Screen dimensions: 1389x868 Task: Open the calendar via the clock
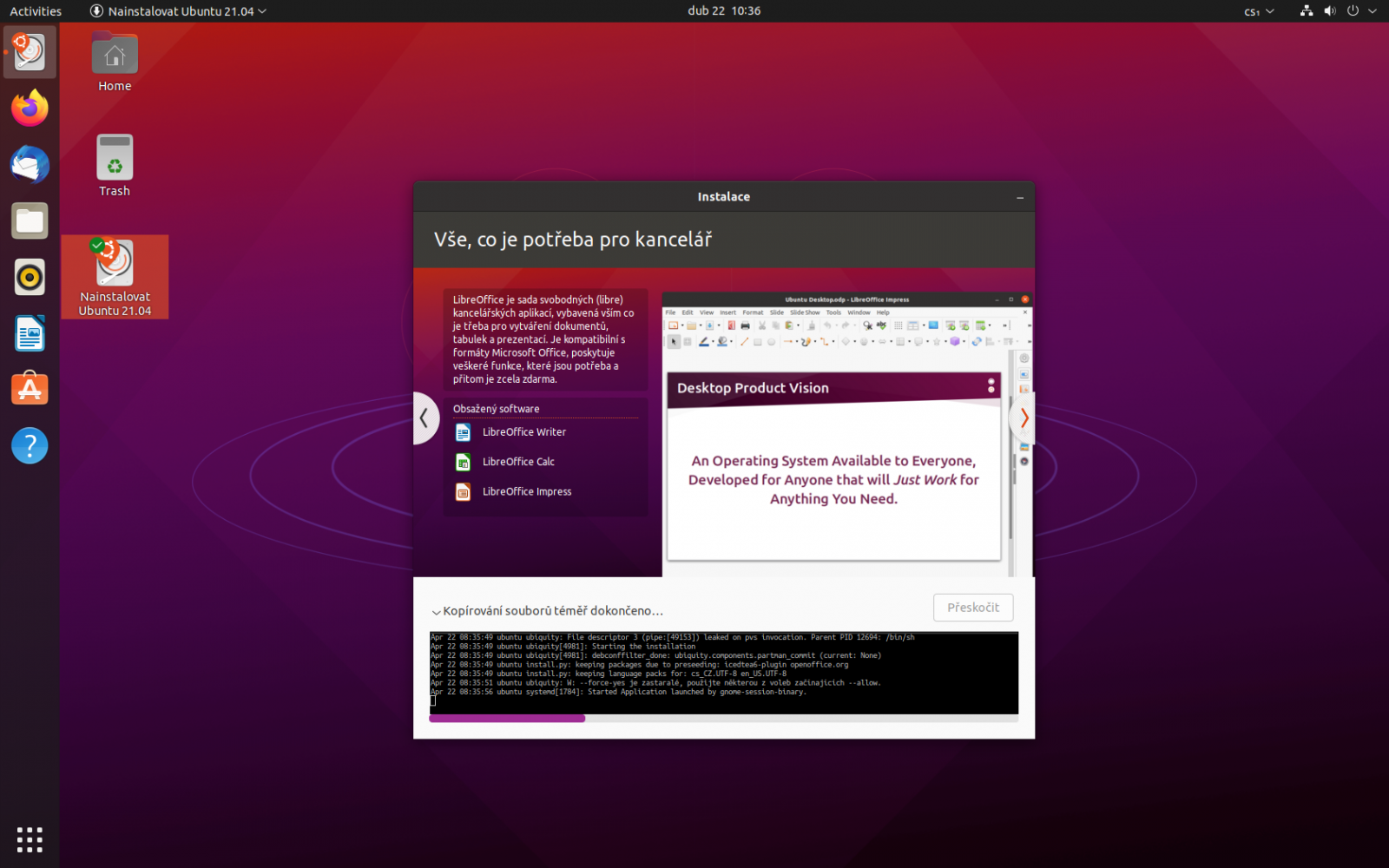click(724, 11)
